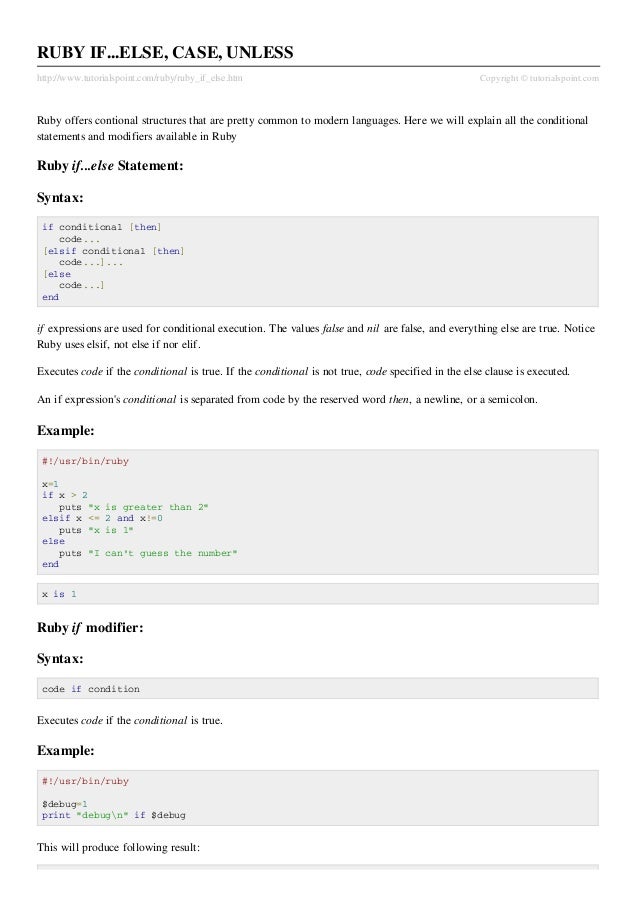
Task: Click the [else line in syntax block
Action: (x=56, y=274)
